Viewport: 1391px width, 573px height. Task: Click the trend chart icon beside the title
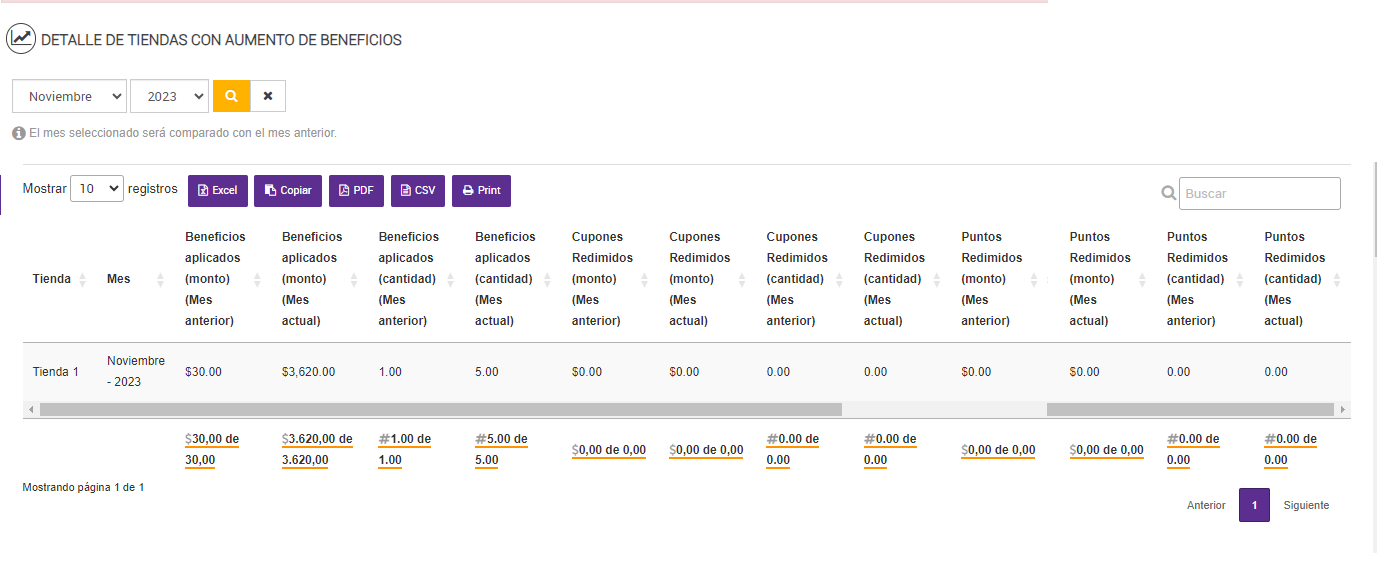pyautogui.click(x=21, y=40)
